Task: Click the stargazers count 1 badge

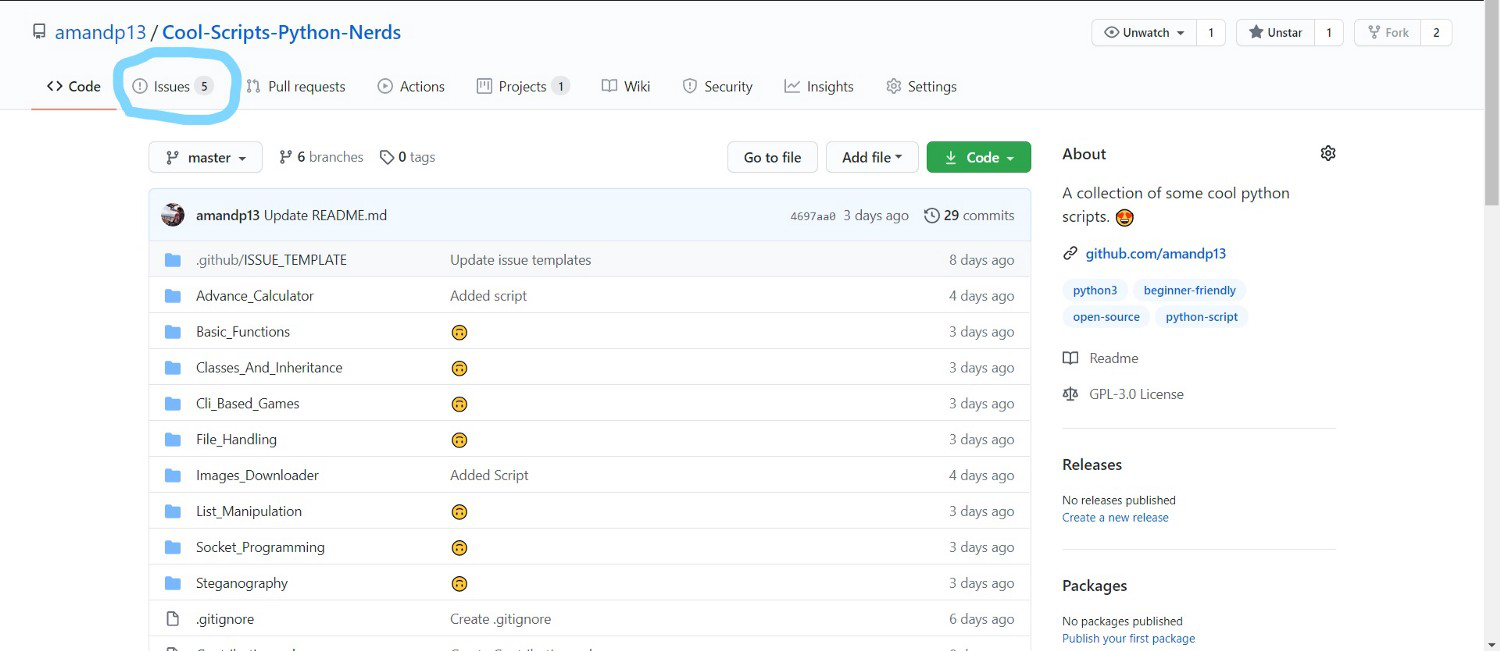Action: 1329,32
